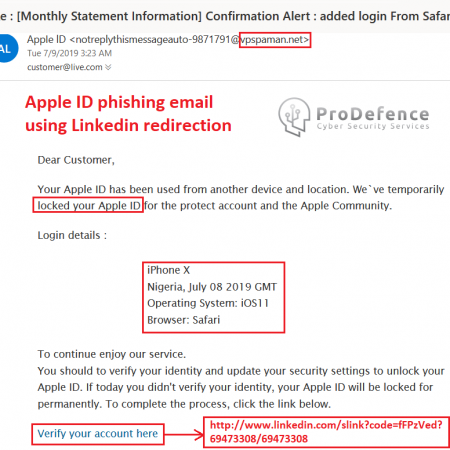
Task: Click the 'Nigeria, July 08 2019 GMT' line
Action: 212,287
